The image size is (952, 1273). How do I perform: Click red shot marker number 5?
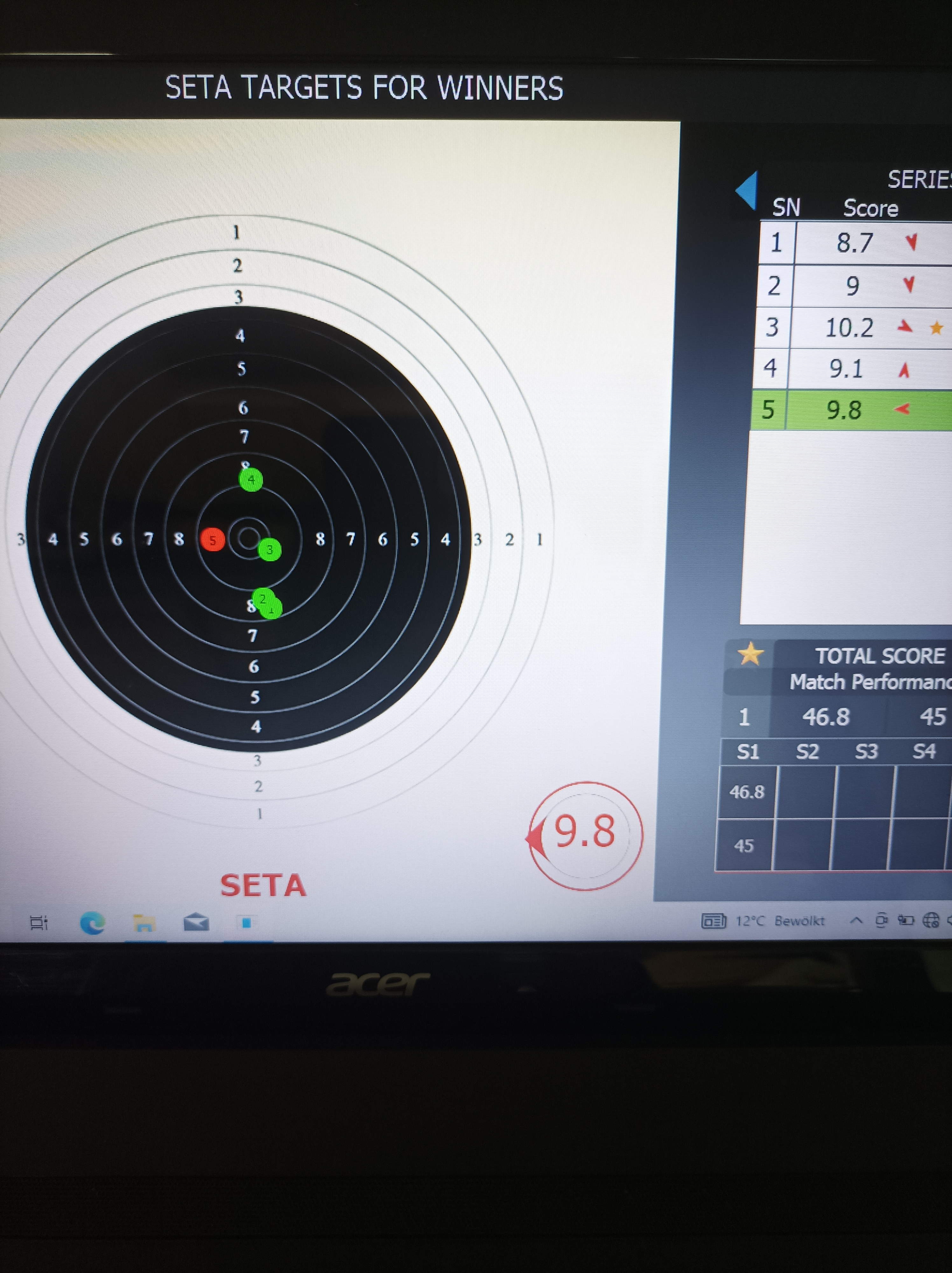pyautogui.click(x=212, y=540)
